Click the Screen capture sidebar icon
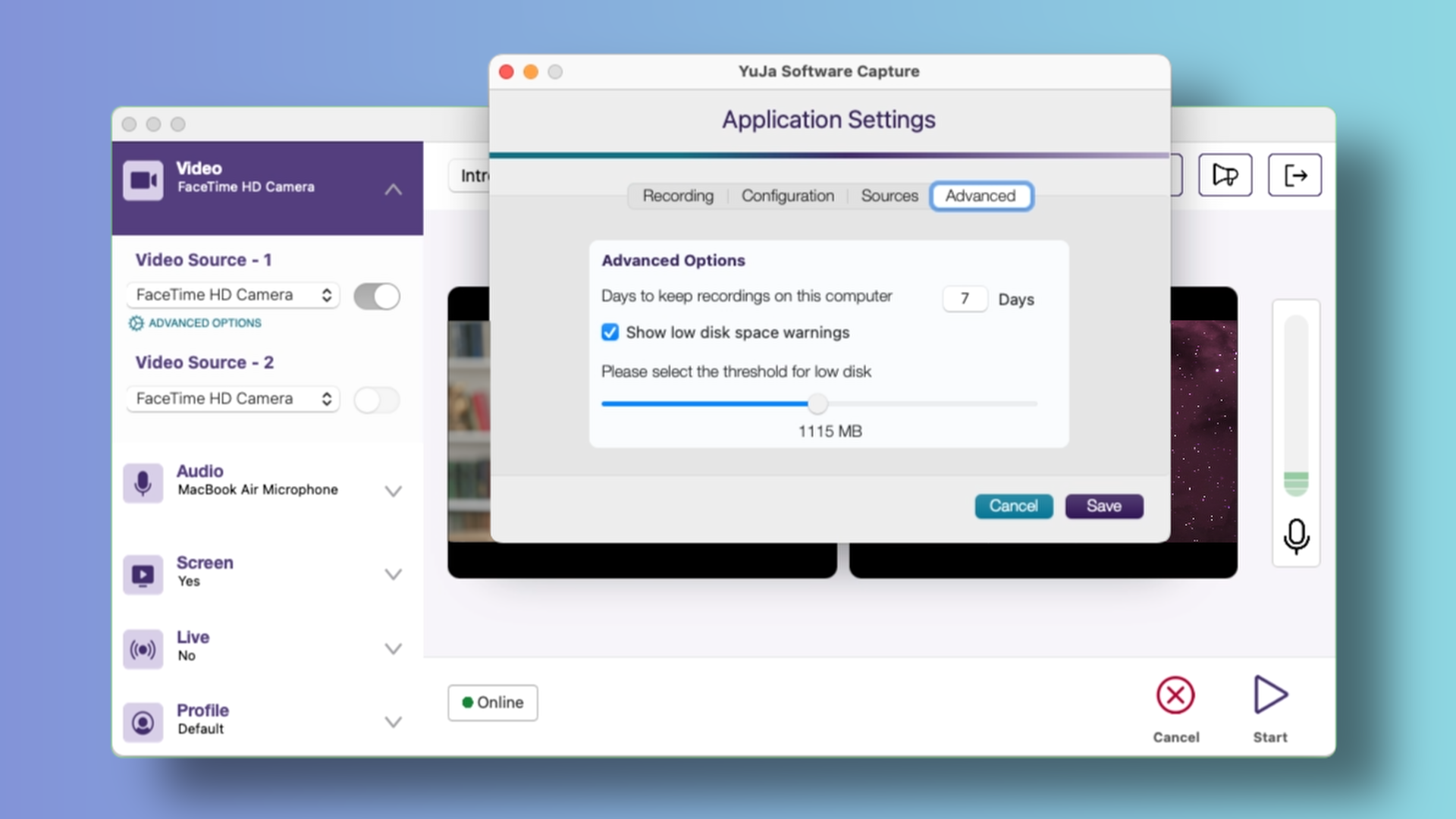 [x=143, y=574]
